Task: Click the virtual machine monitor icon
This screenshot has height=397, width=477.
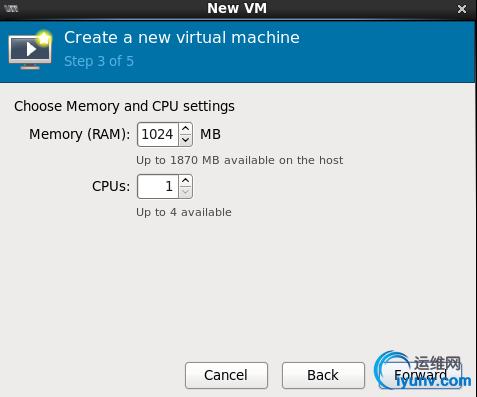Action: (x=30, y=50)
